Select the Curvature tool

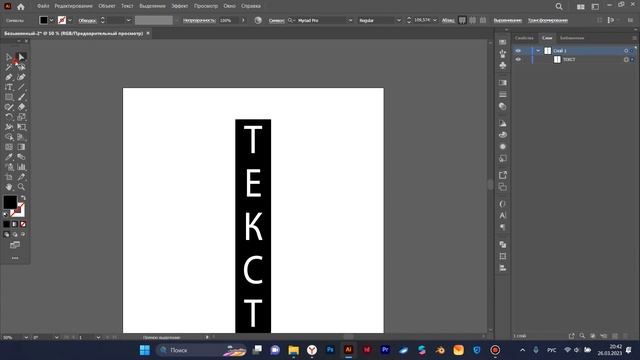(21, 77)
